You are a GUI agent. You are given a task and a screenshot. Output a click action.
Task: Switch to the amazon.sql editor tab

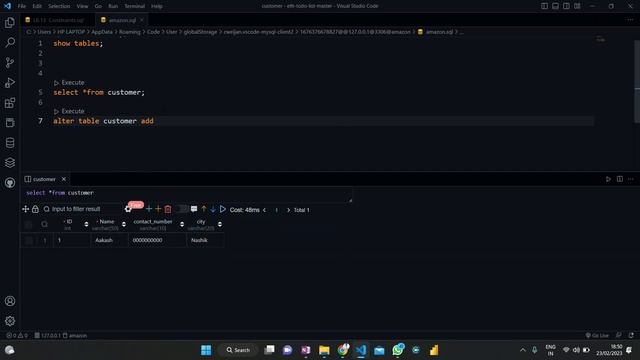[122, 20]
